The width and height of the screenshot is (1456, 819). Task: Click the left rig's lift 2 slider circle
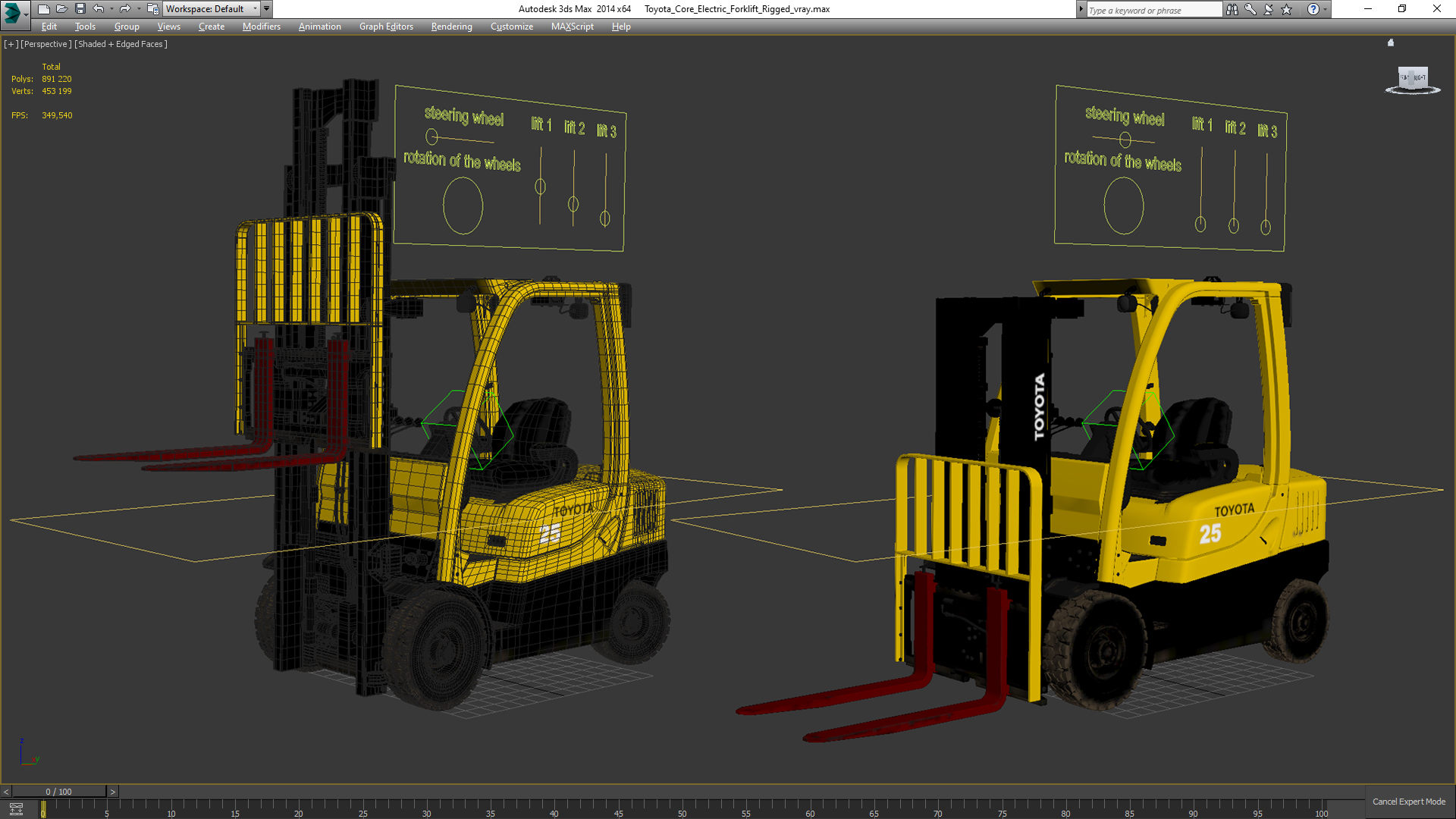click(573, 204)
